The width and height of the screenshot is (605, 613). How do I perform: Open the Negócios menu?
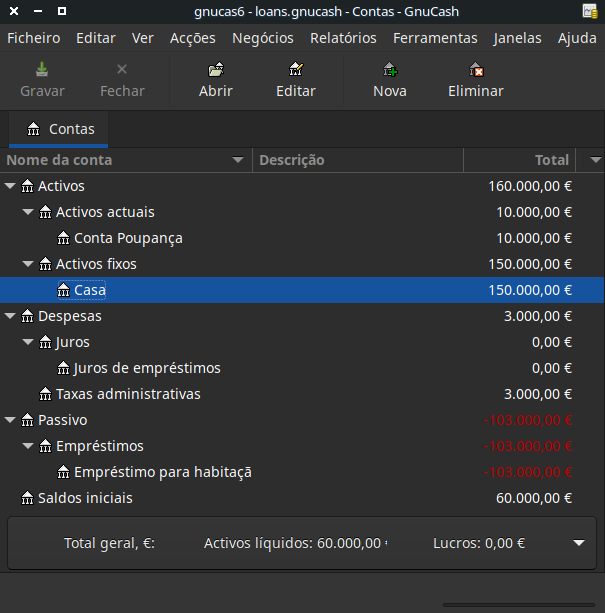pos(263,38)
